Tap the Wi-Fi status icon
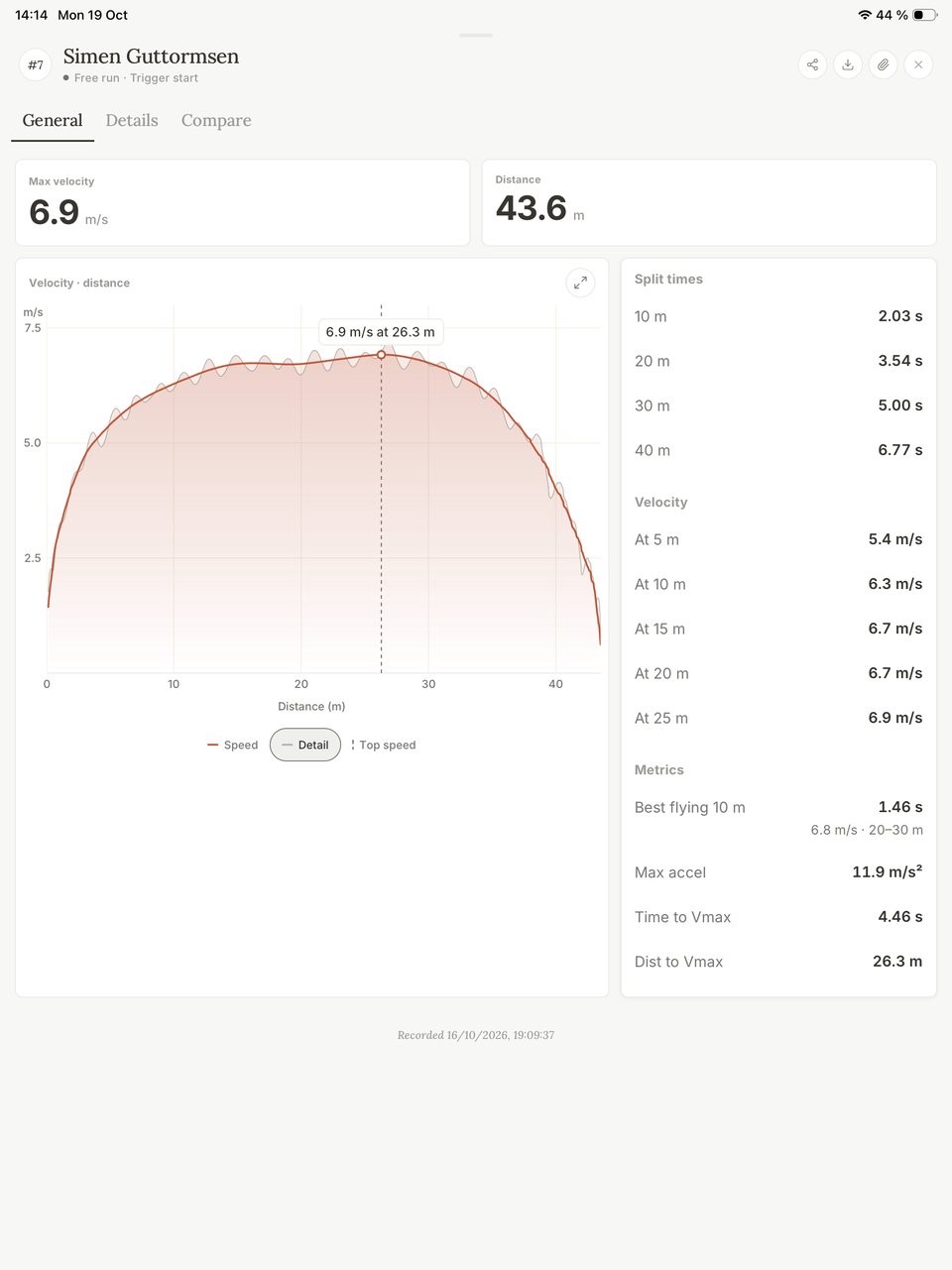 865,15
